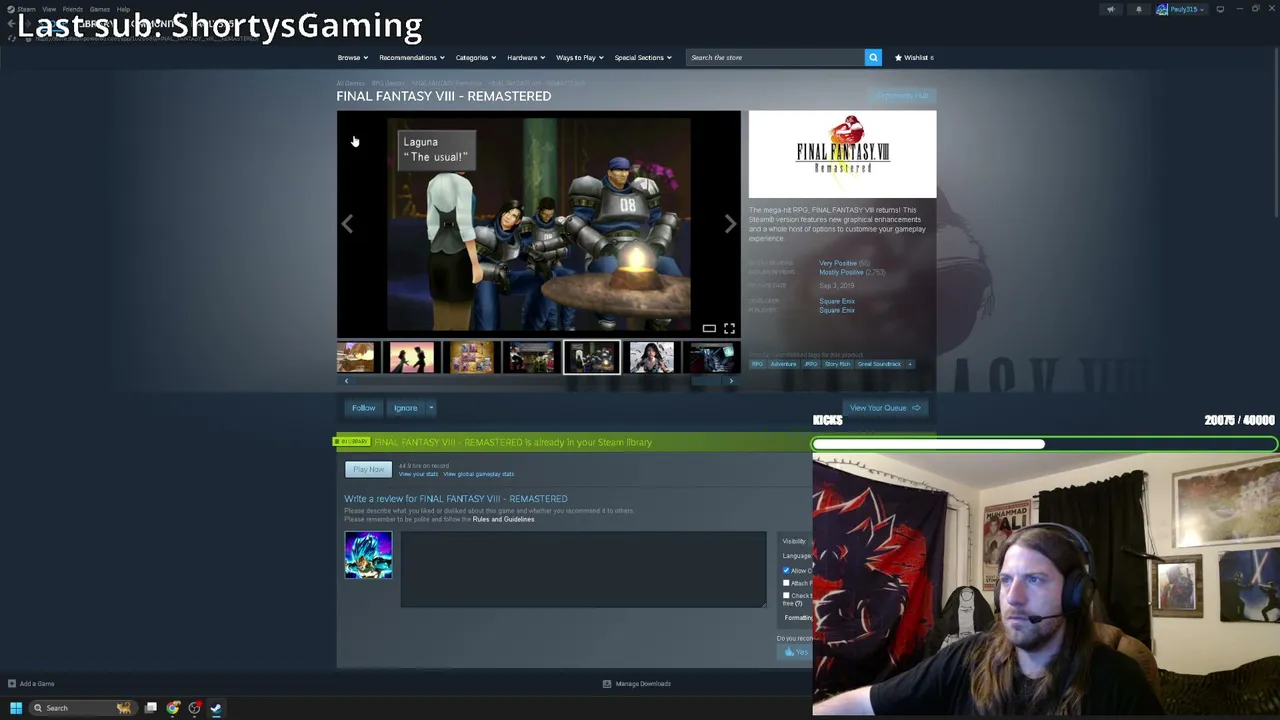The image size is (1280, 720).
Task: Open the Steam announcements megaphone icon
Action: pyautogui.click(x=1110, y=10)
